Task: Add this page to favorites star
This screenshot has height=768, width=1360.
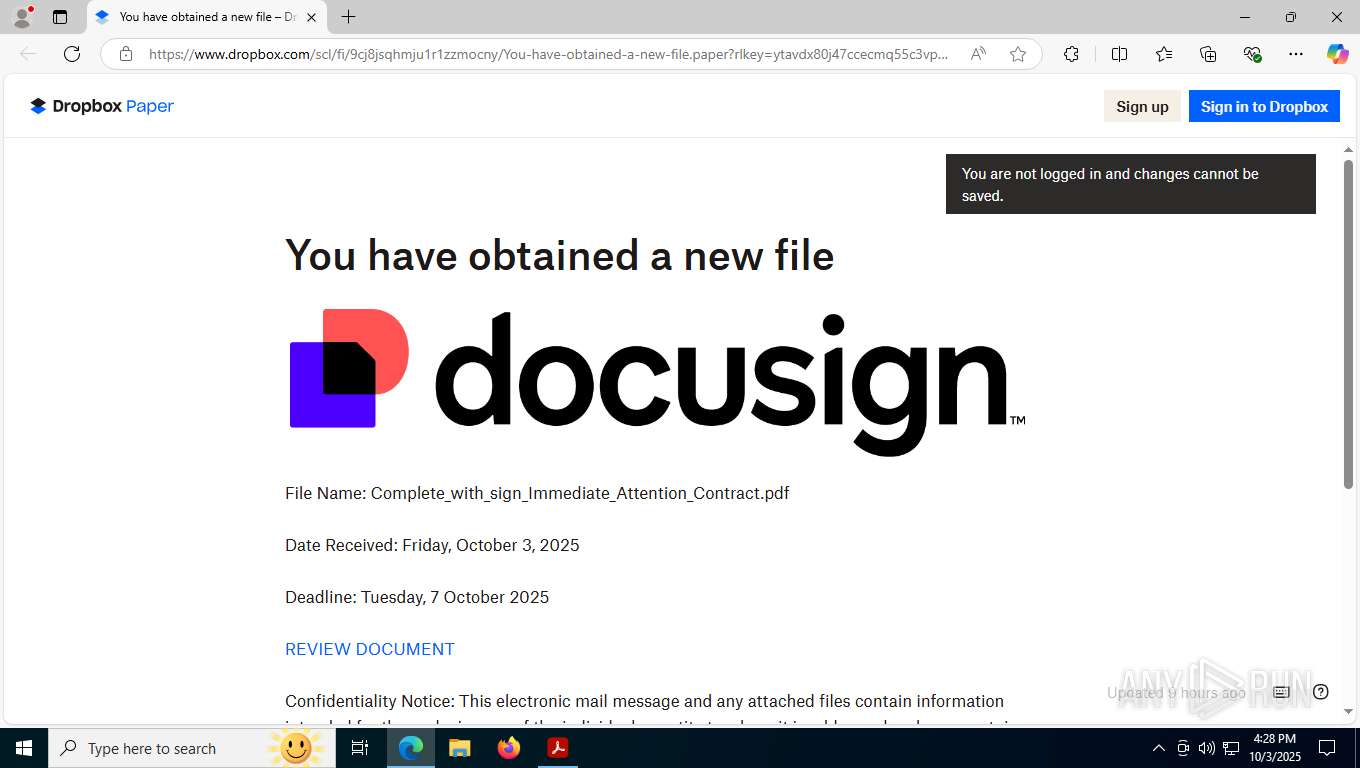Action: [x=1018, y=54]
